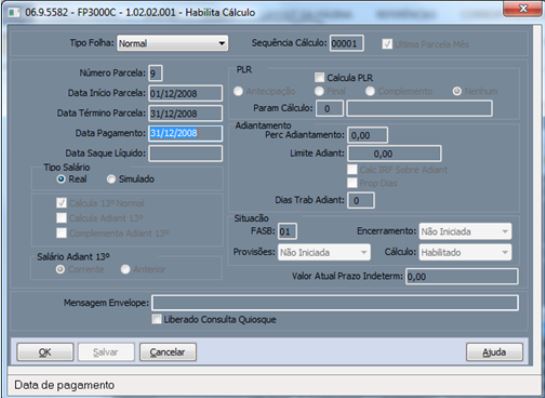Screen dimensions: 545x398
Task: Toggle the Última Parcela Mês checkbox
Action: (x=387, y=44)
